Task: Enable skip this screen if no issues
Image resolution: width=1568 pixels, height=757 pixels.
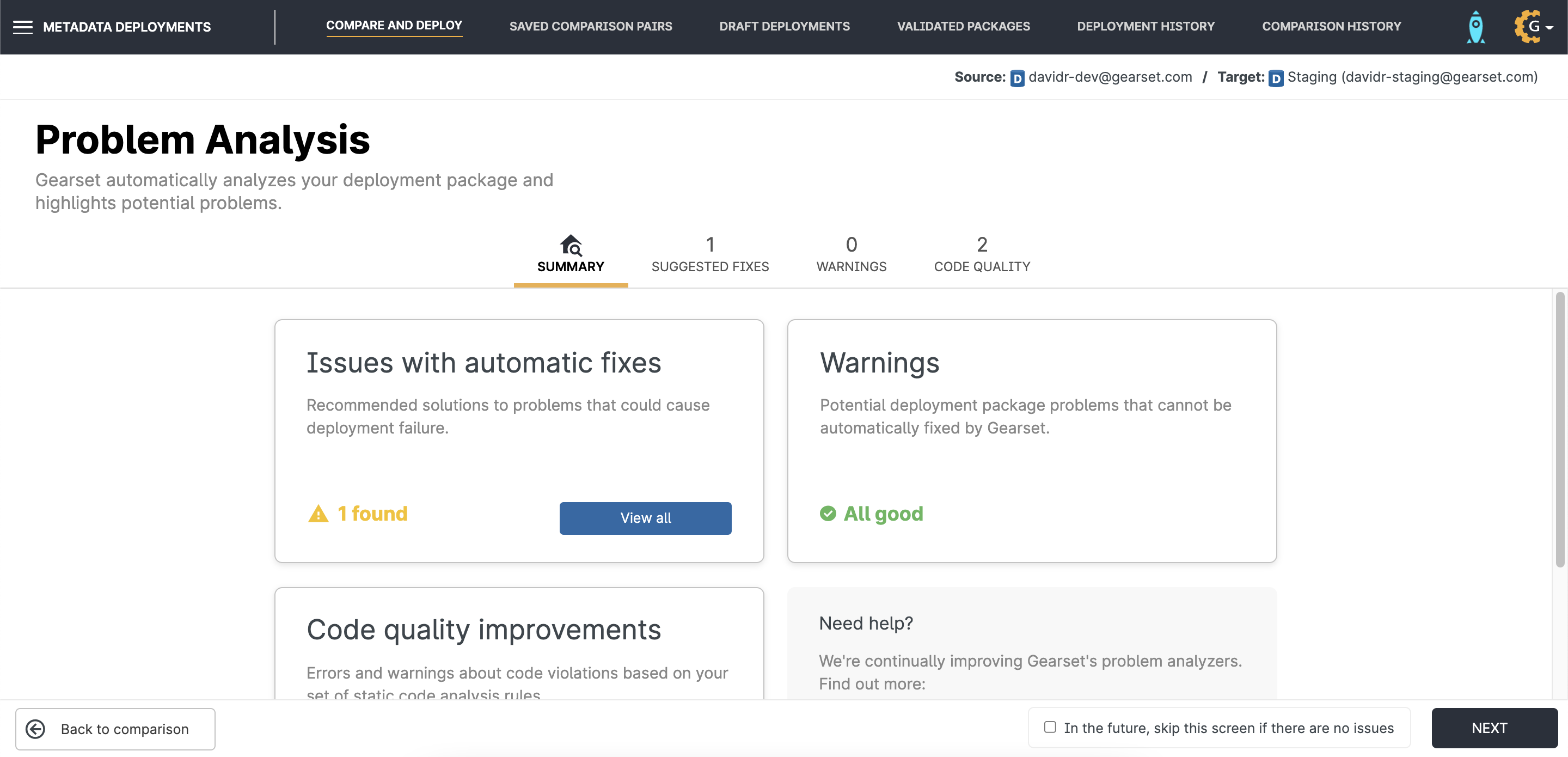Action: pyautogui.click(x=1050, y=727)
